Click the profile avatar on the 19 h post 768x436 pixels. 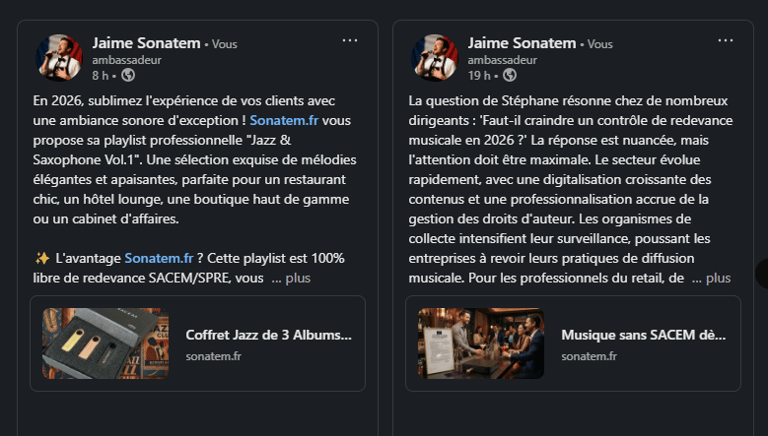[x=435, y=57]
